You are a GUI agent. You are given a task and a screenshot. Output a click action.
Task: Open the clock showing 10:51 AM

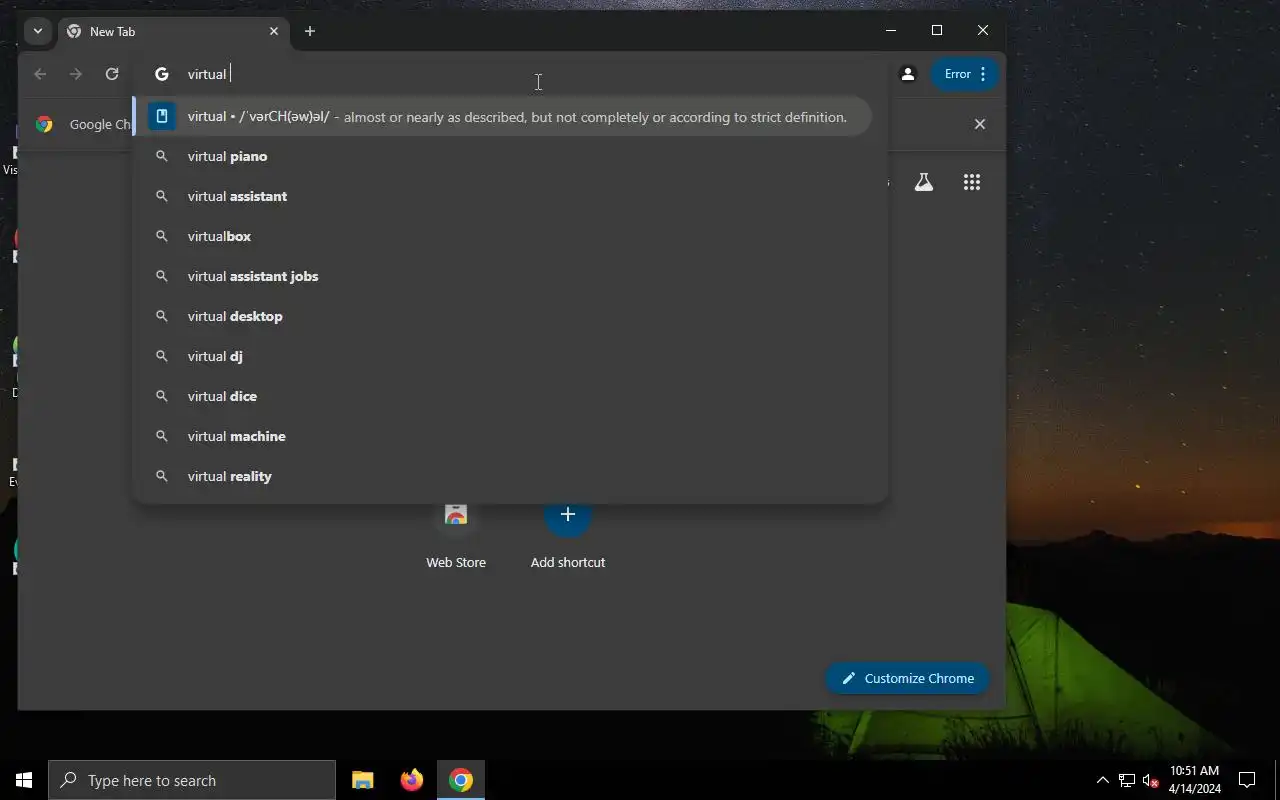pos(1195,780)
